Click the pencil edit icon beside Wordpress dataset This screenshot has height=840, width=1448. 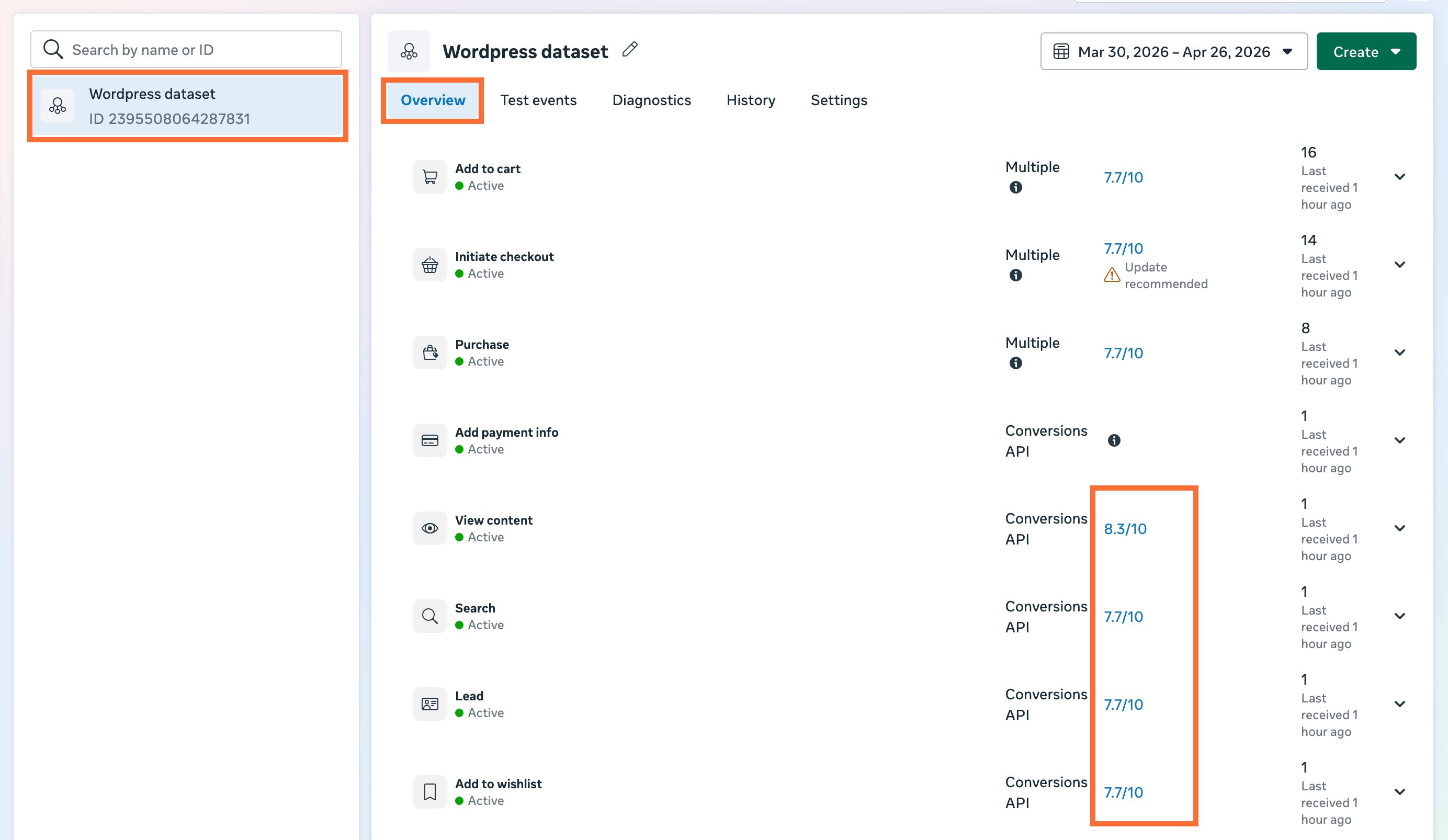pyautogui.click(x=630, y=50)
